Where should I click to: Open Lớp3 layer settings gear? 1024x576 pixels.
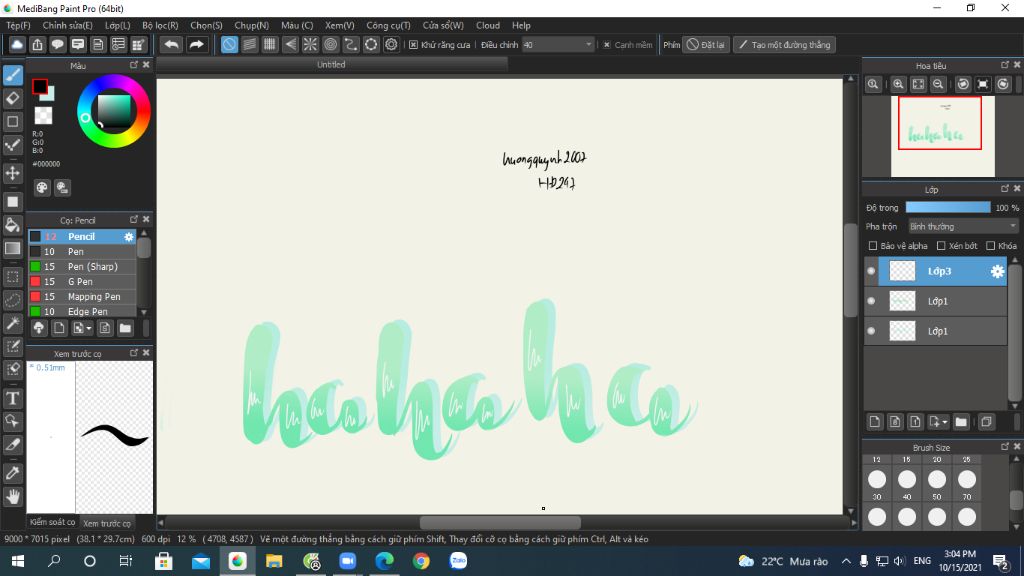pos(997,271)
